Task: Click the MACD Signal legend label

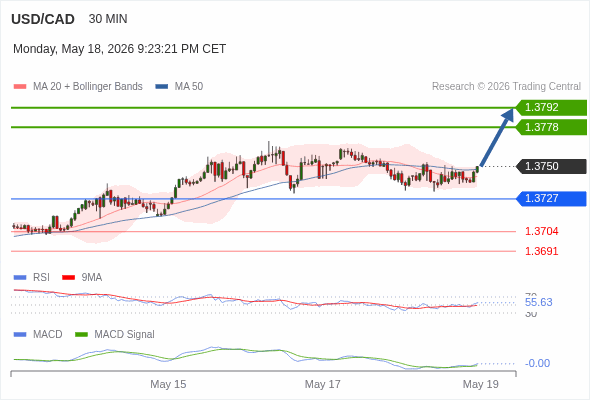Action: [x=125, y=335]
